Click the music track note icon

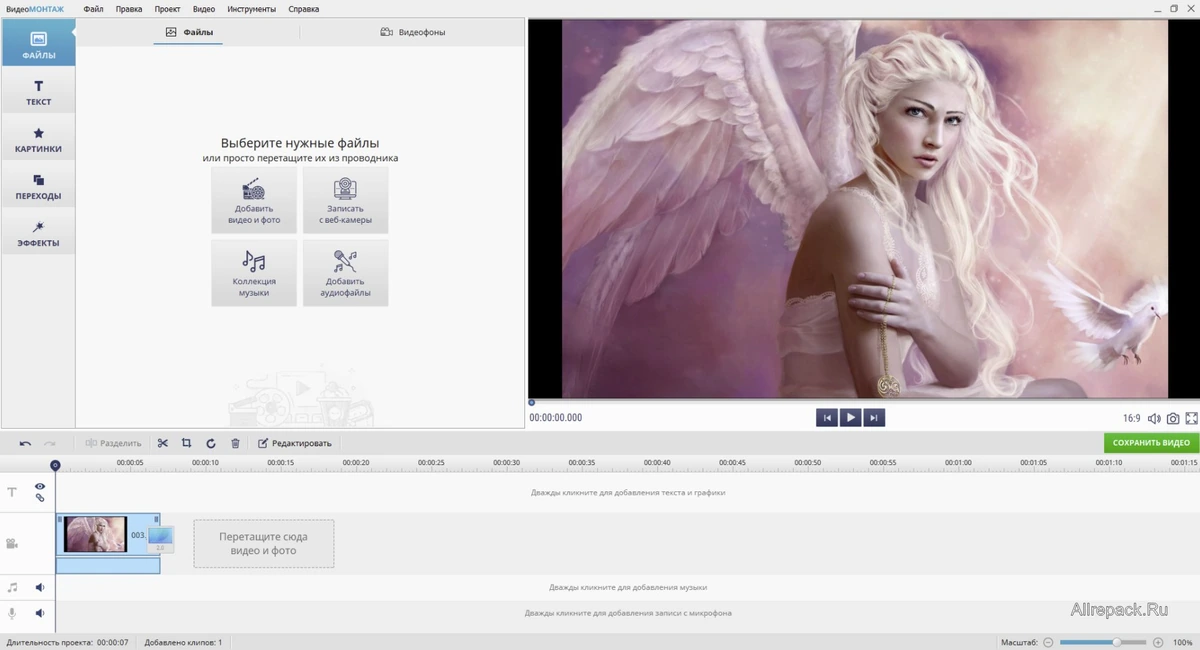[12, 588]
